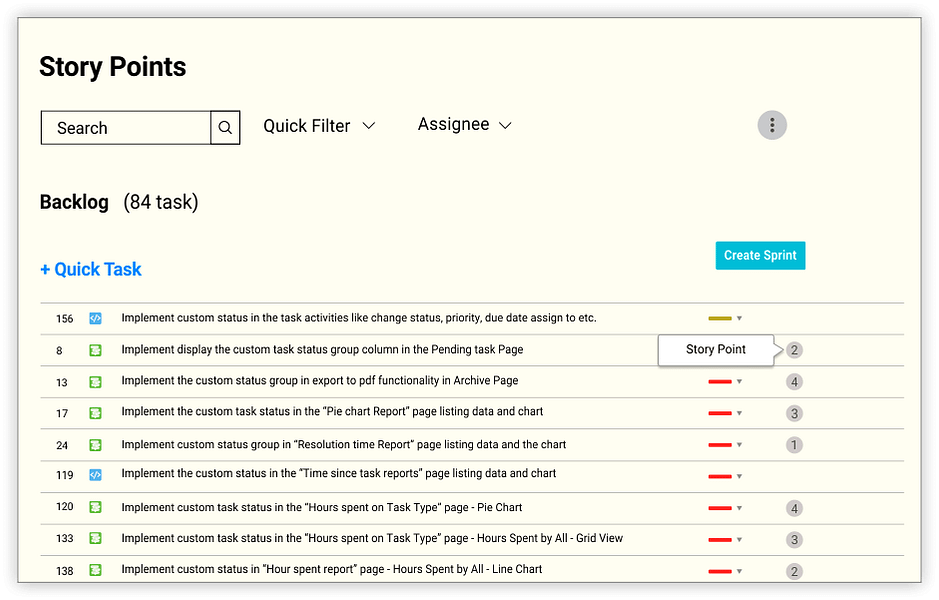Open task about "Pie chart Report" page
The image size is (939, 600).
[332, 412]
